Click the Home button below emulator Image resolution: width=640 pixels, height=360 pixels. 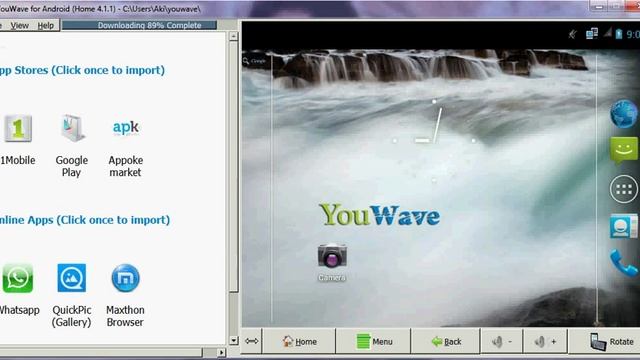pos(299,341)
